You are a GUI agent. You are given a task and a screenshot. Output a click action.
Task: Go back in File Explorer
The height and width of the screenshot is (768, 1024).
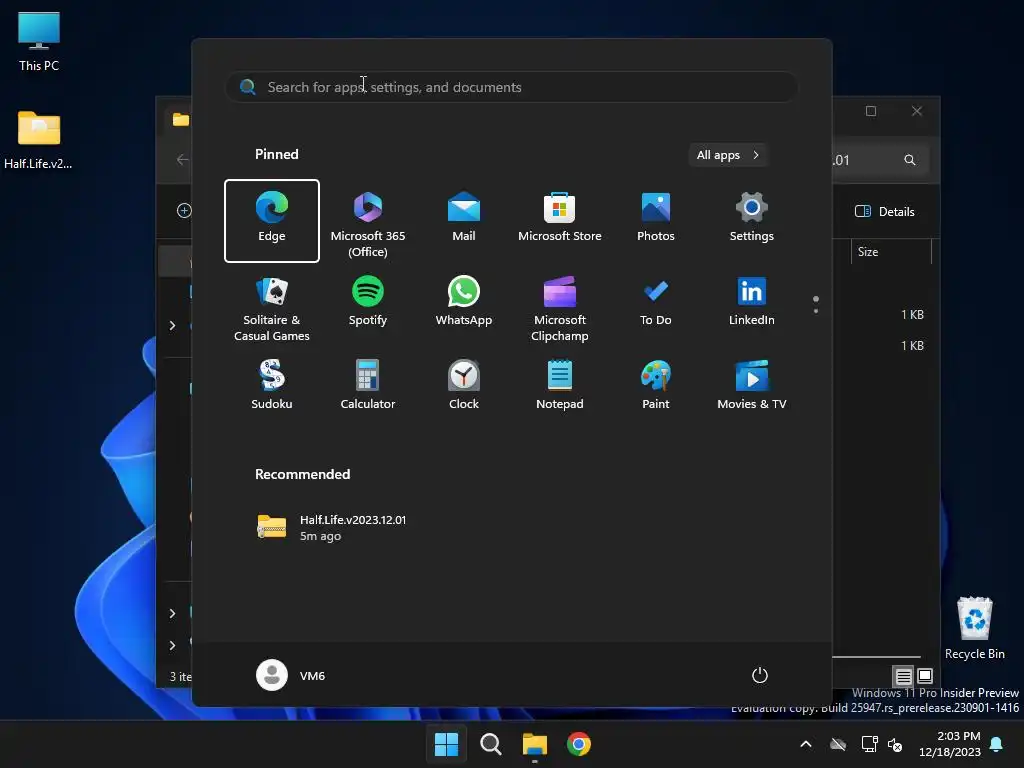tap(182, 160)
